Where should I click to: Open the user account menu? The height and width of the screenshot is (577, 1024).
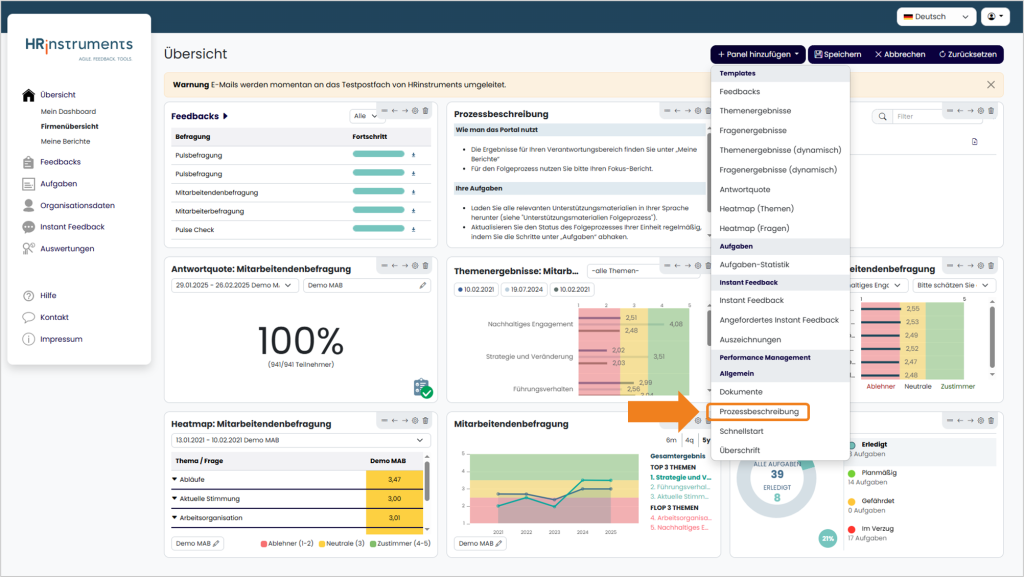pyautogui.click(x=995, y=17)
